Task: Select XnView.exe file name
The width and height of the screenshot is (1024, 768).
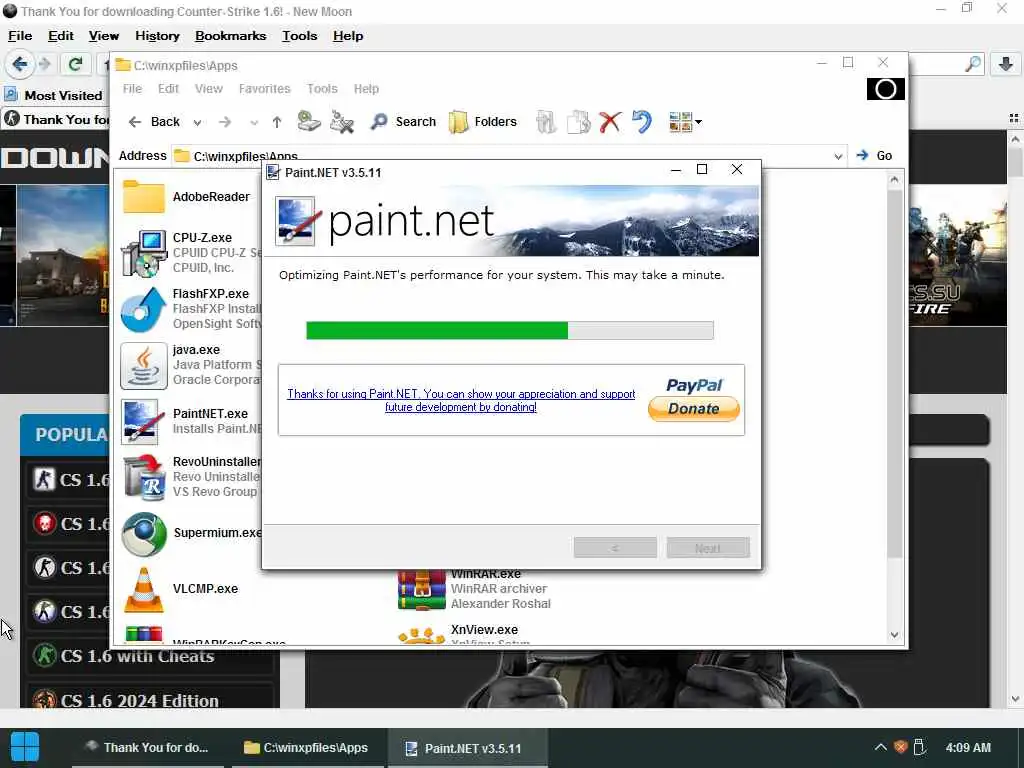Action: pyautogui.click(x=484, y=630)
